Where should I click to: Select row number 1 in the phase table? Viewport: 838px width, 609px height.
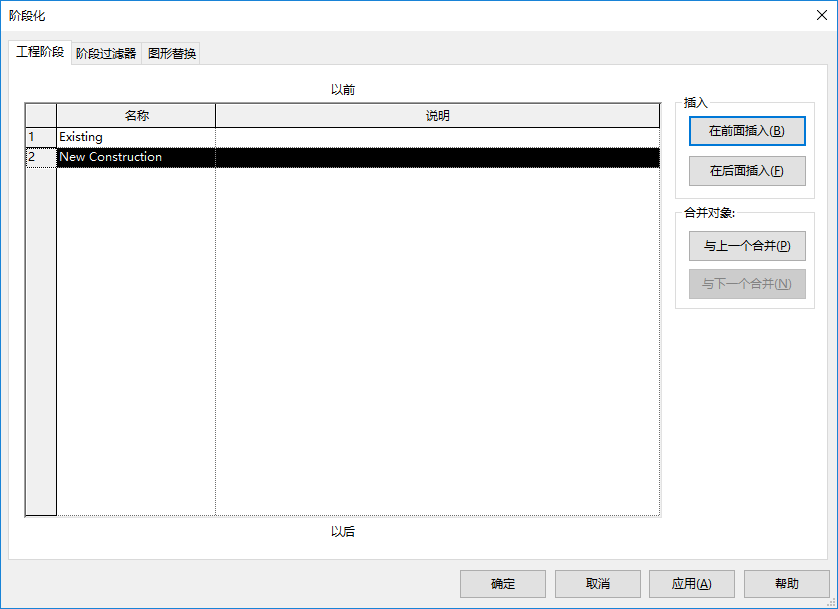40,137
